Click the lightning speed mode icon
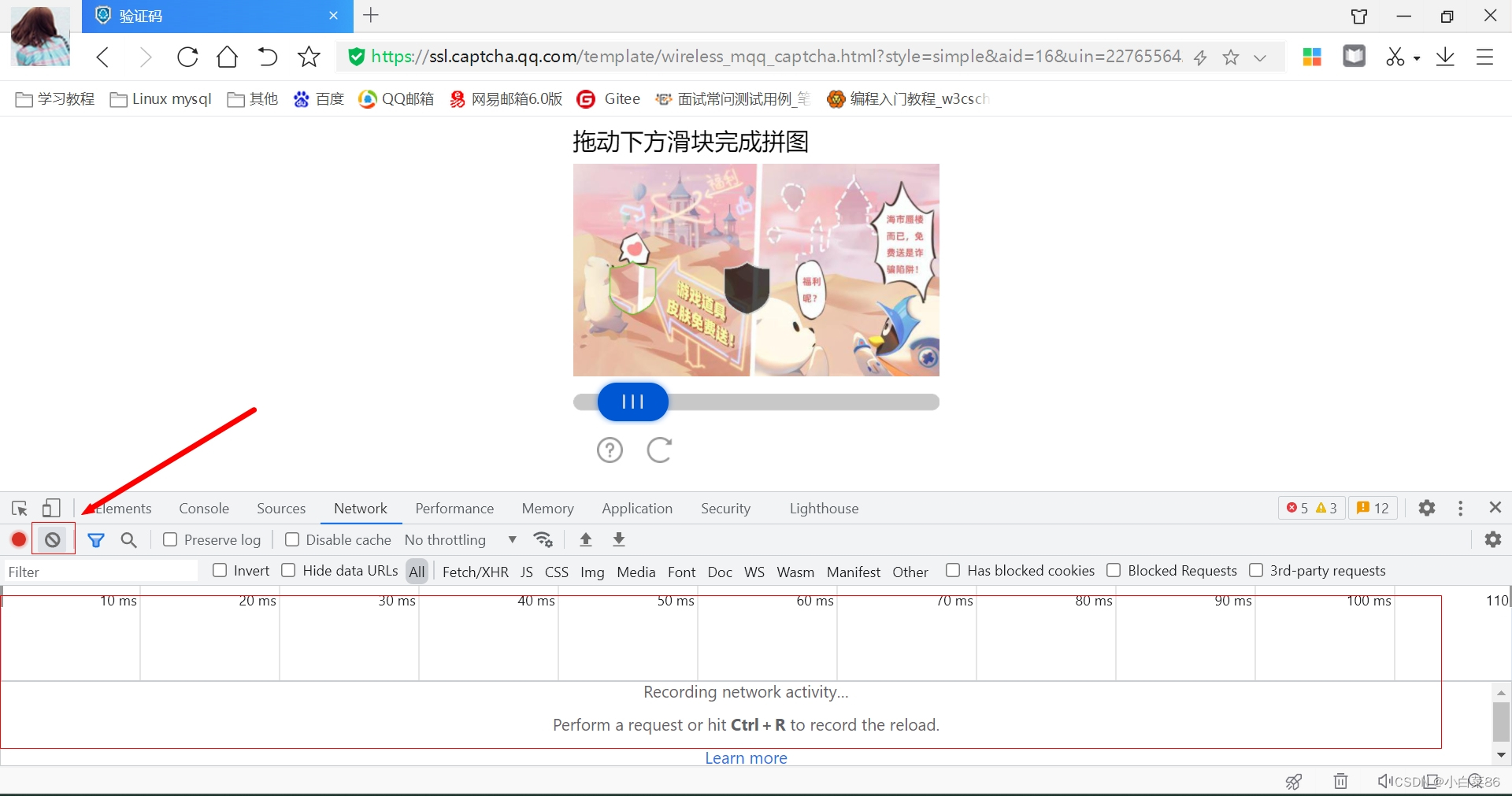 tap(1200, 57)
